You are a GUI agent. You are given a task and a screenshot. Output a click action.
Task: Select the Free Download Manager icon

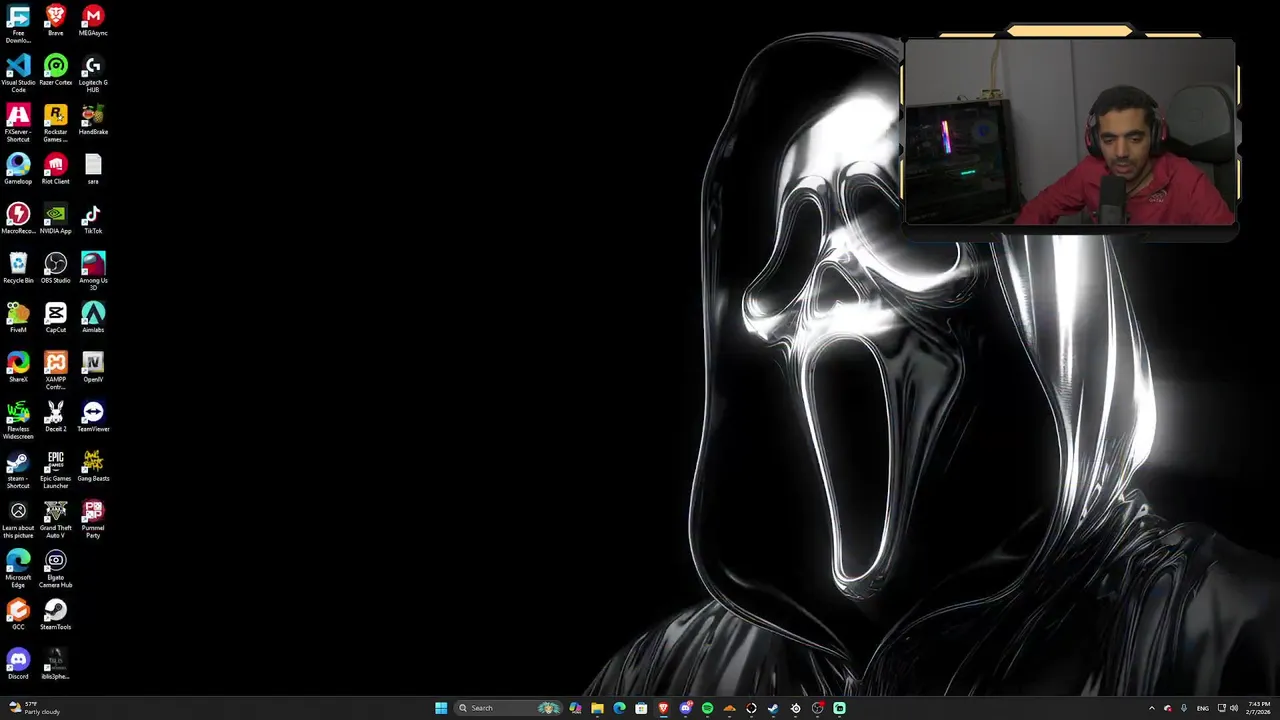[x=18, y=24]
